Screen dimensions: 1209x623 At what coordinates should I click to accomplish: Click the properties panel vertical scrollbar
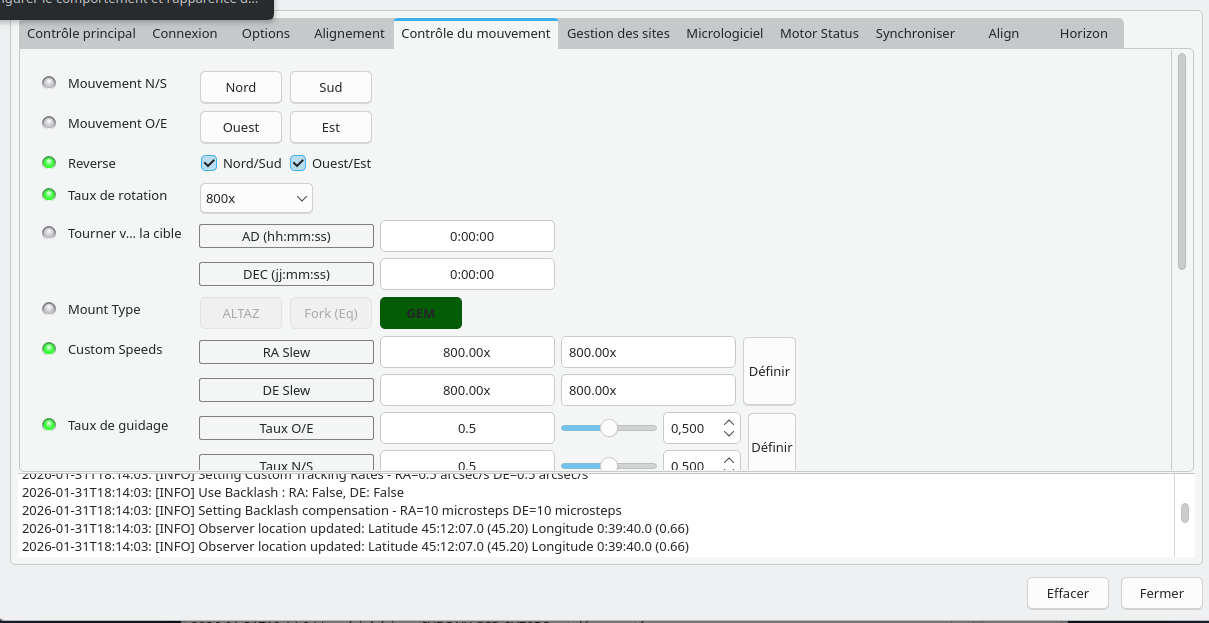tap(1182, 162)
